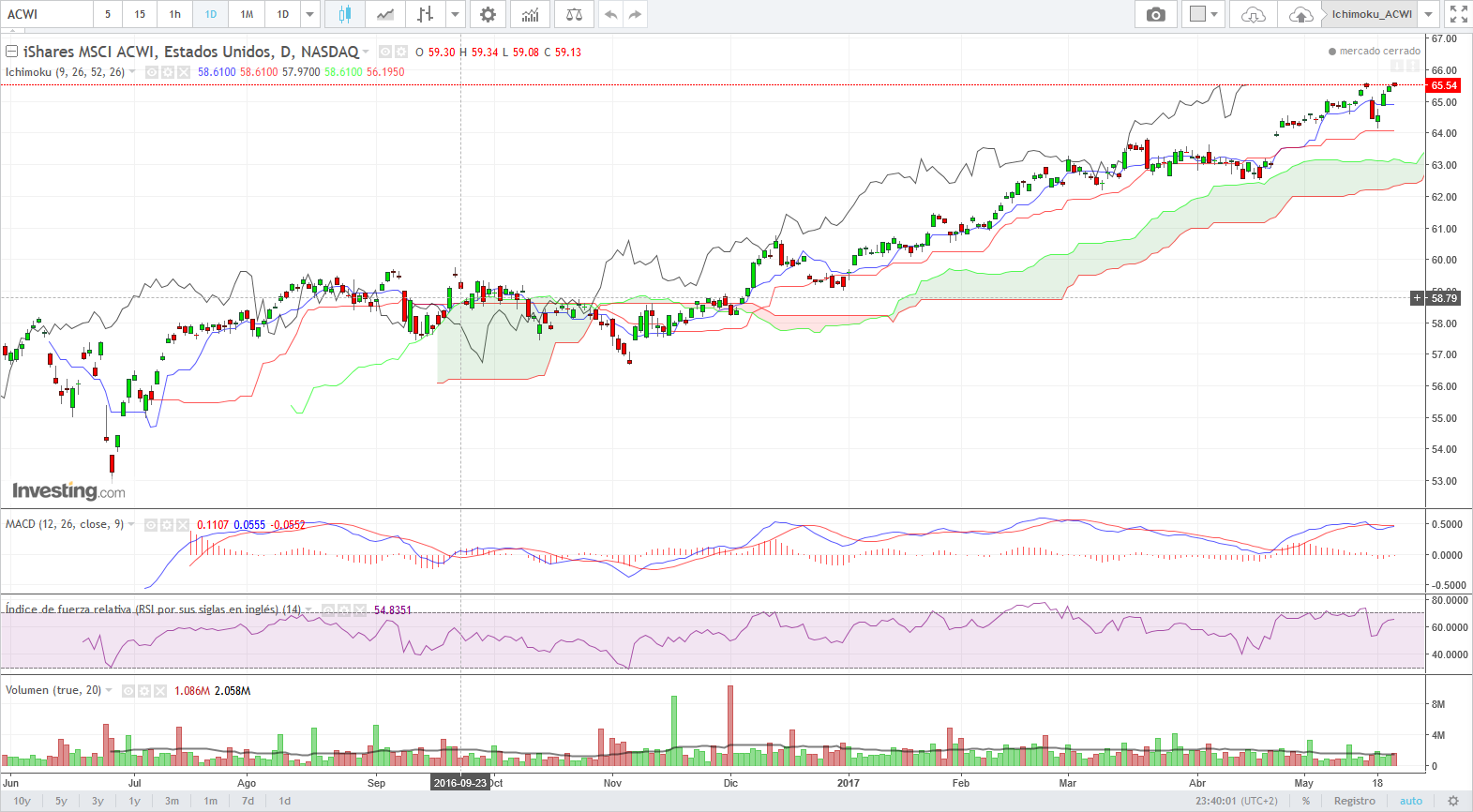Open main series settings gear icon
The image size is (1473, 812).
(401, 52)
